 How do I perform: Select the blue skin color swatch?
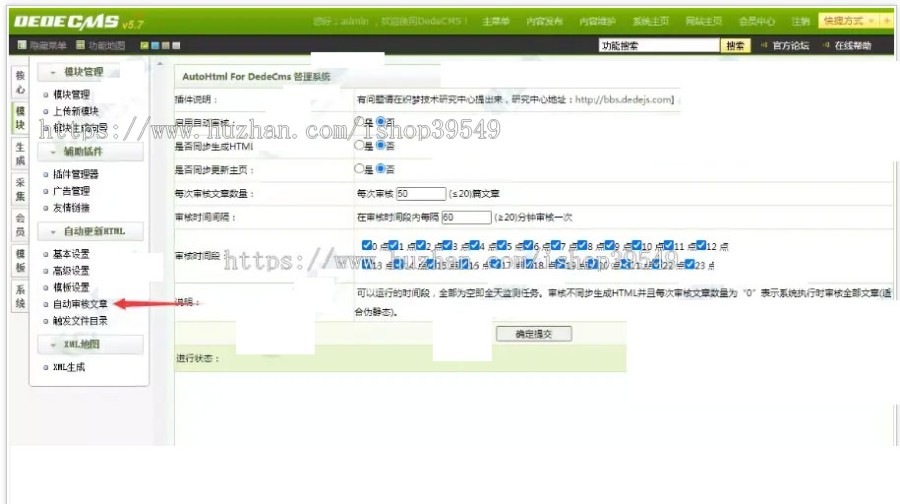(x=155, y=45)
